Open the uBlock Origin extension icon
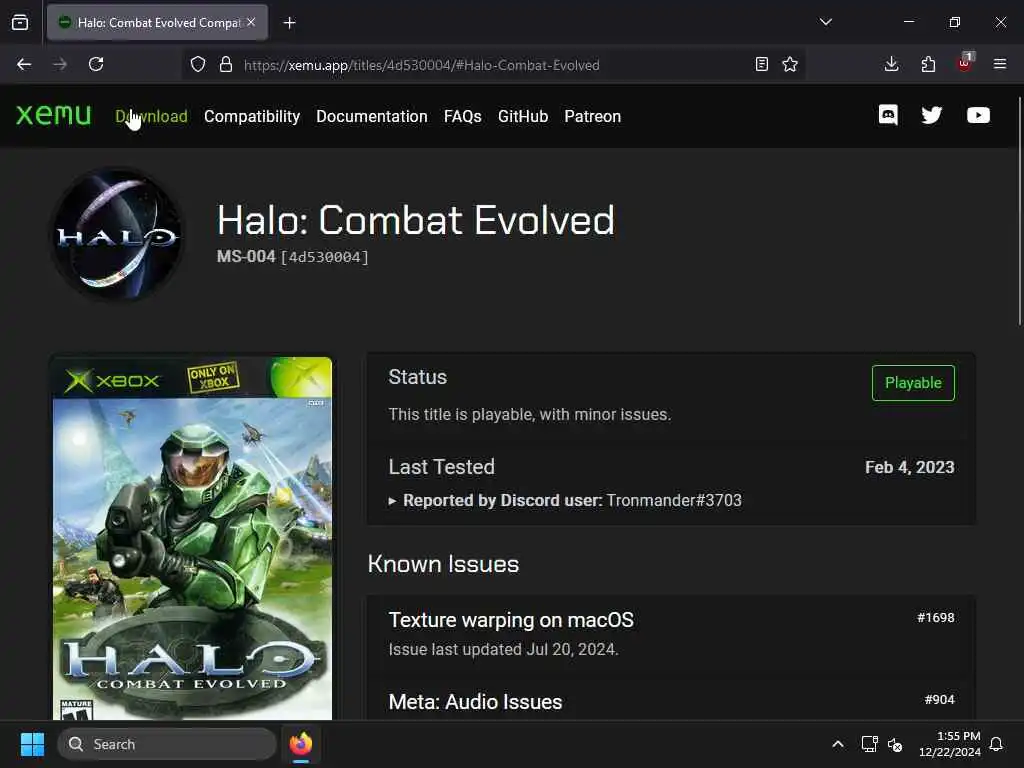The height and width of the screenshot is (768, 1024). (x=965, y=63)
